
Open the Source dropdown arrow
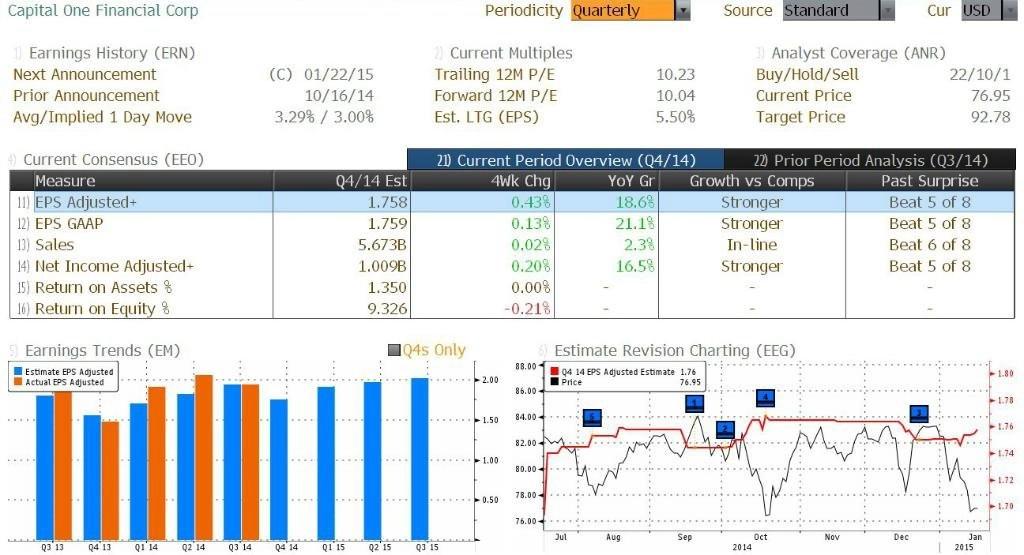click(x=887, y=10)
